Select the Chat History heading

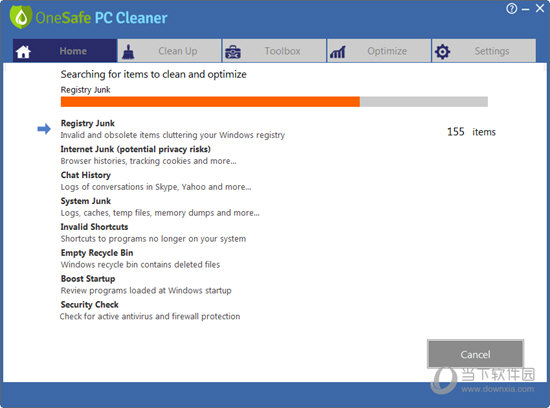point(86,175)
